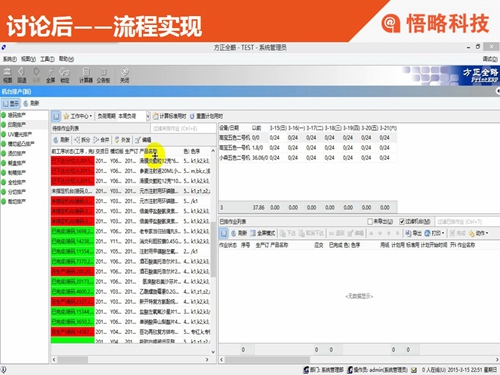Click the 关闭 close icon in main toolbar
The width and height of the screenshot is (500, 375).
pyautogui.click(x=125, y=75)
